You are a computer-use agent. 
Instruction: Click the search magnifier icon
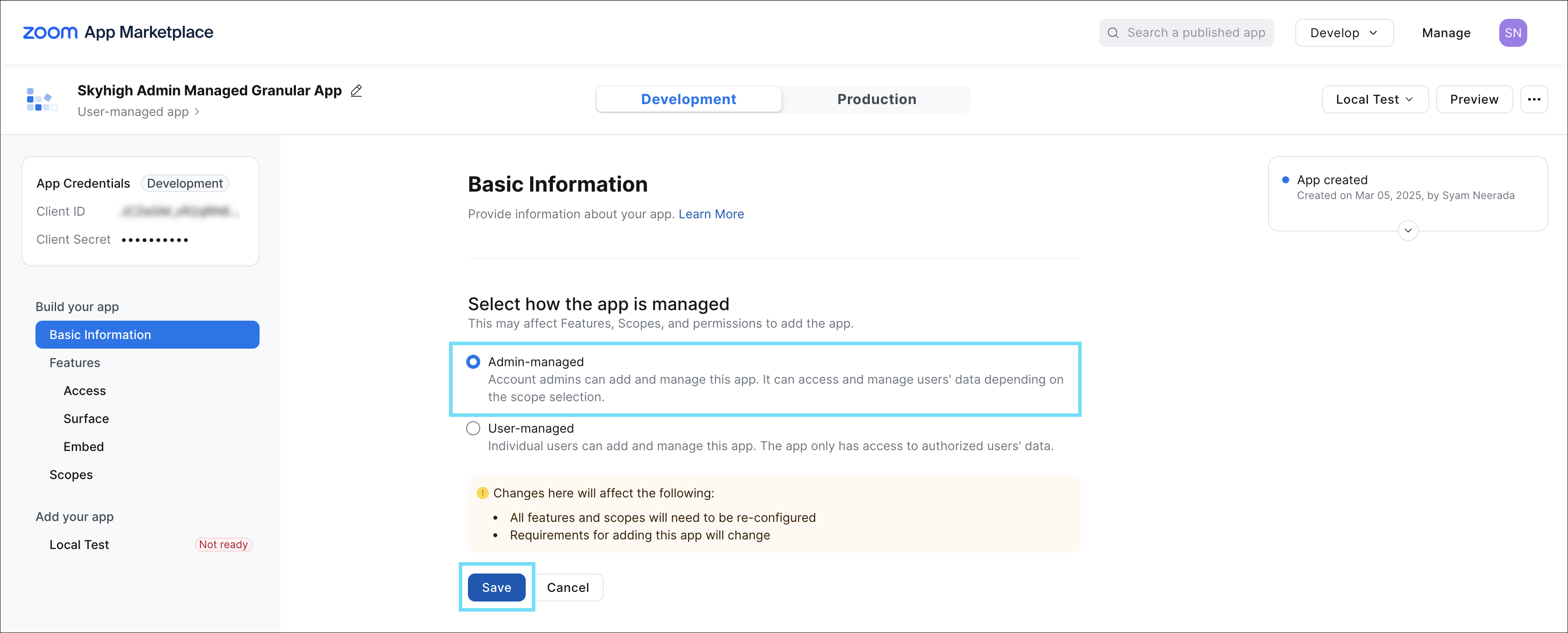click(x=1113, y=33)
